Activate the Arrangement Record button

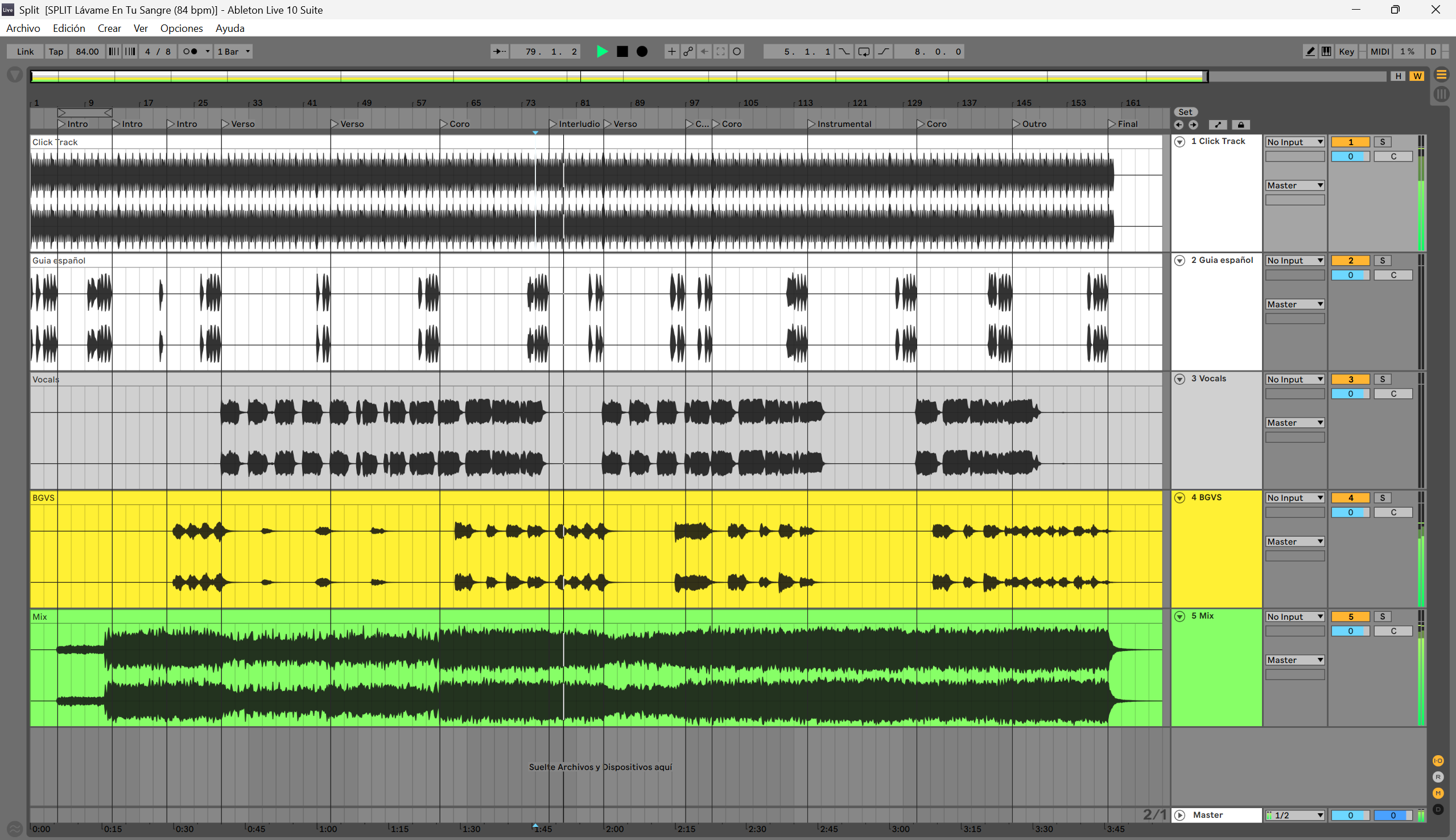642,51
